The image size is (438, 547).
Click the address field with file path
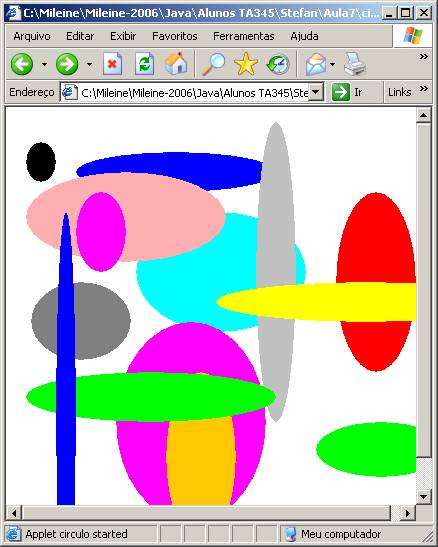192,92
